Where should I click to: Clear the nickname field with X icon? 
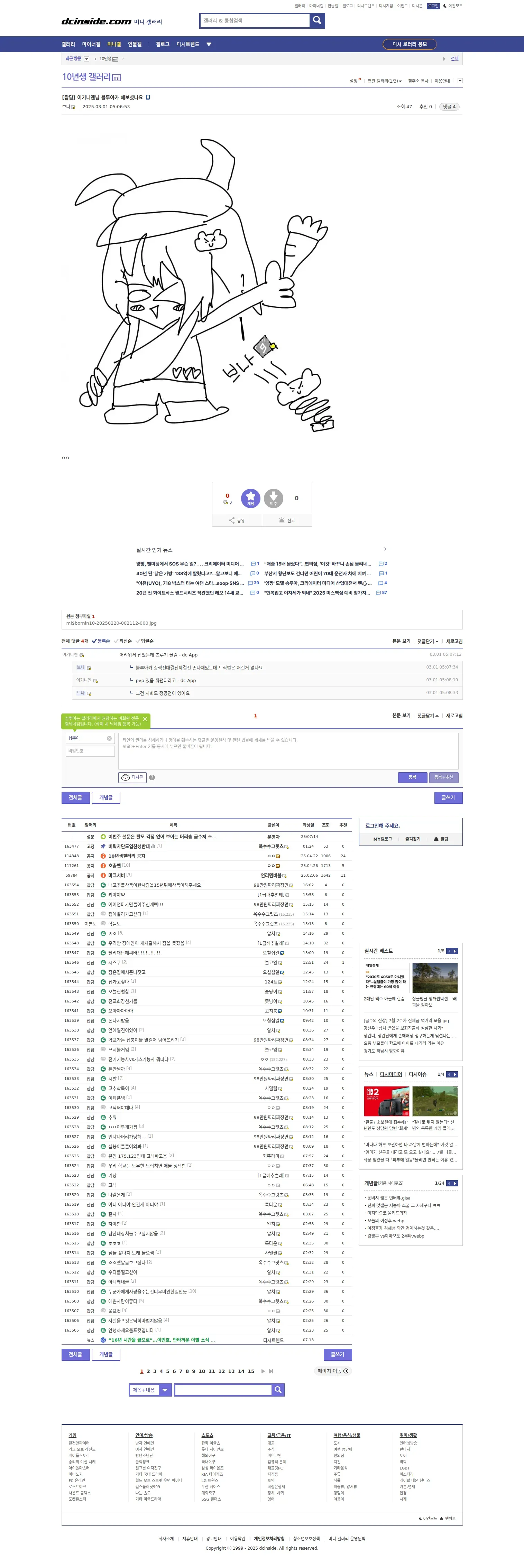pyautogui.click(x=109, y=738)
